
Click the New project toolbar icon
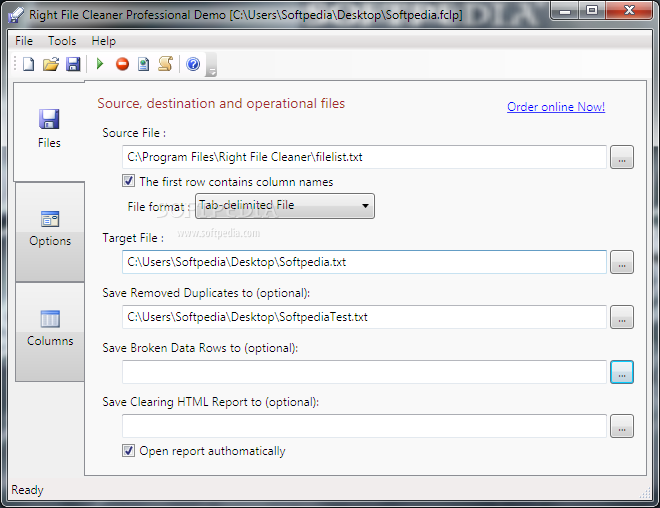point(29,64)
